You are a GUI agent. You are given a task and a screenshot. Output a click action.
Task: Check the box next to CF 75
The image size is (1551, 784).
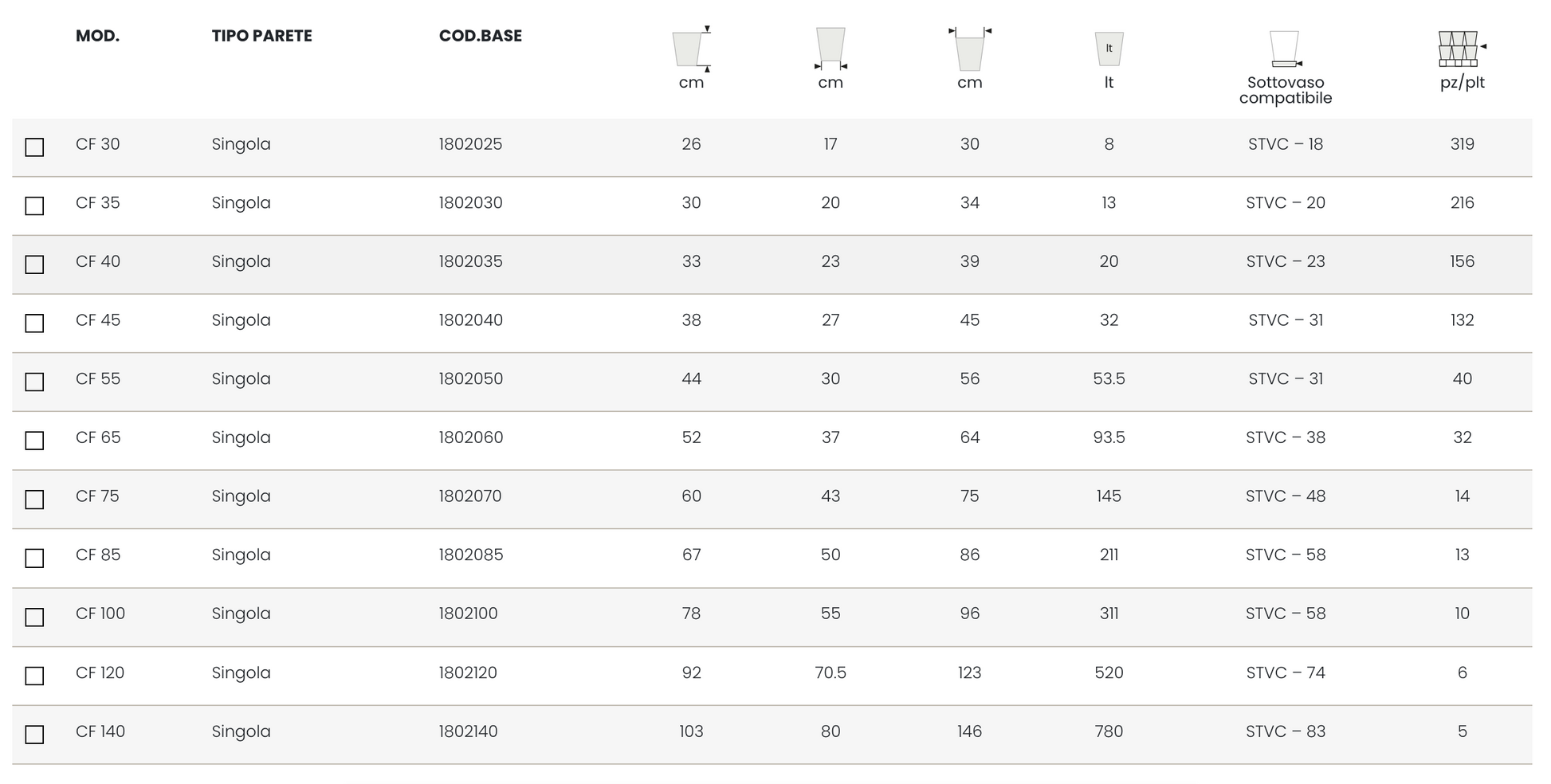(x=34, y=500)
